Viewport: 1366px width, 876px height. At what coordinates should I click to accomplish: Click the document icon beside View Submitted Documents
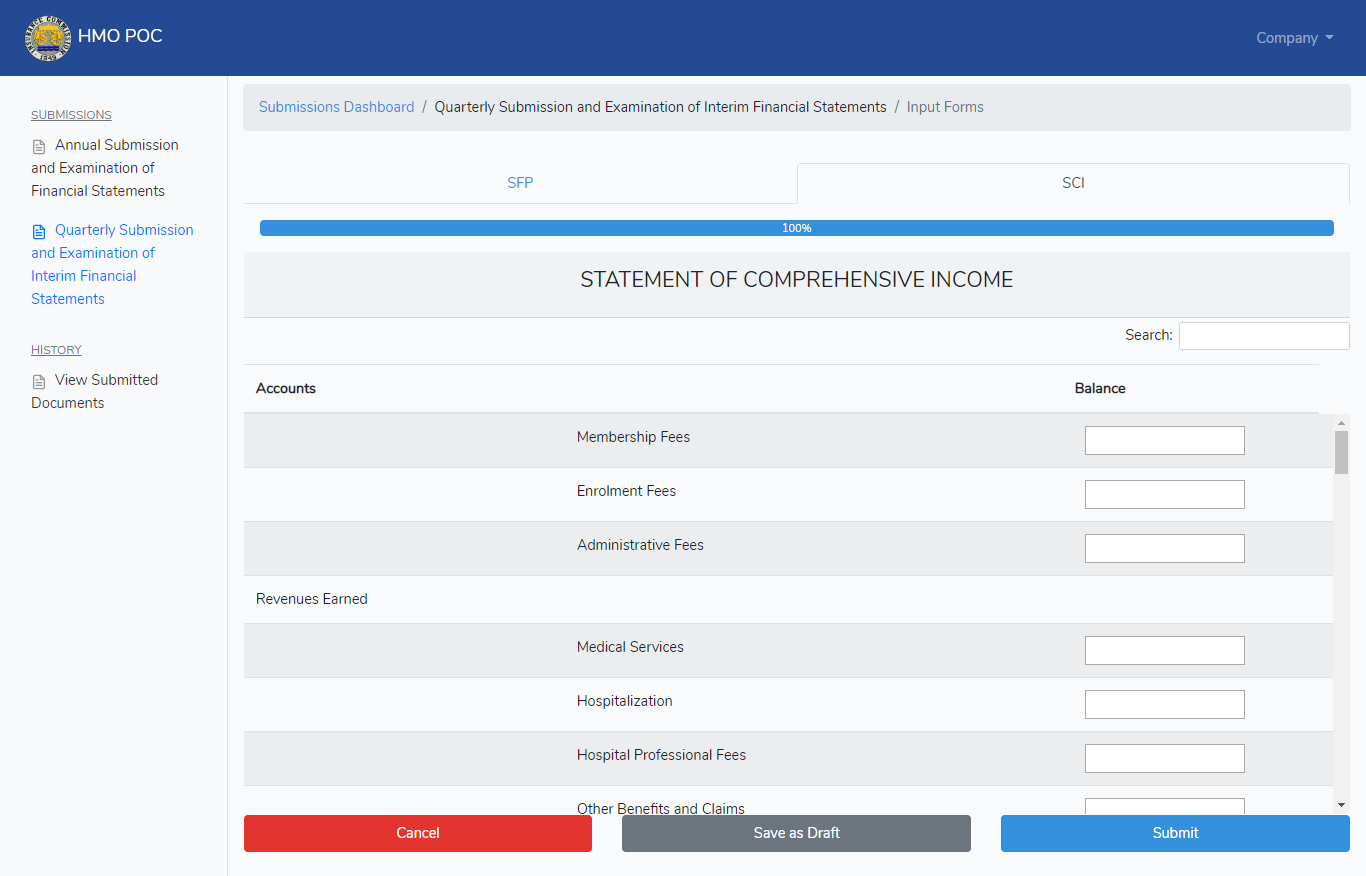tap(39, 381)
